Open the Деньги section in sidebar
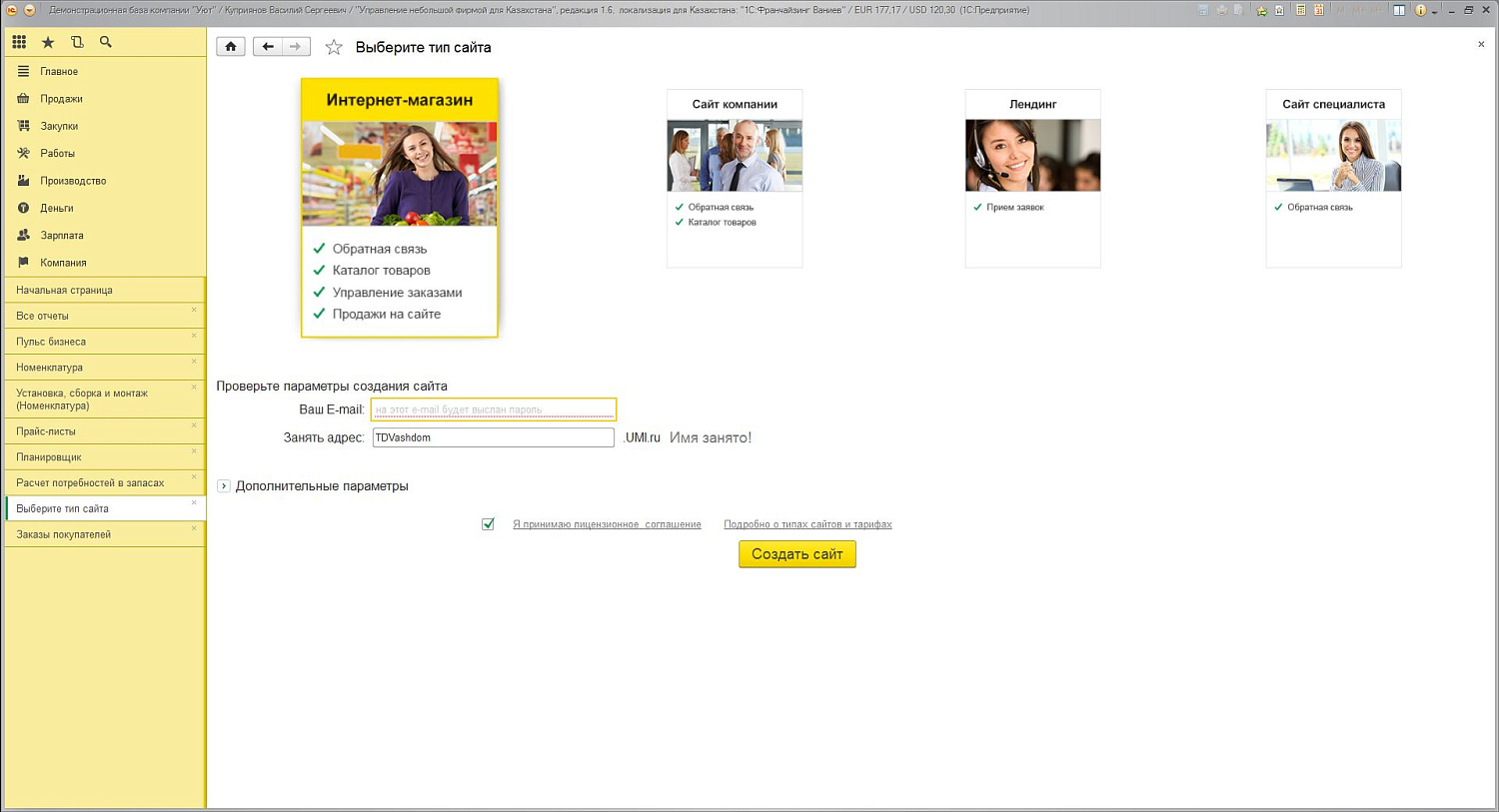1499x812 pixels. point(56,208)
